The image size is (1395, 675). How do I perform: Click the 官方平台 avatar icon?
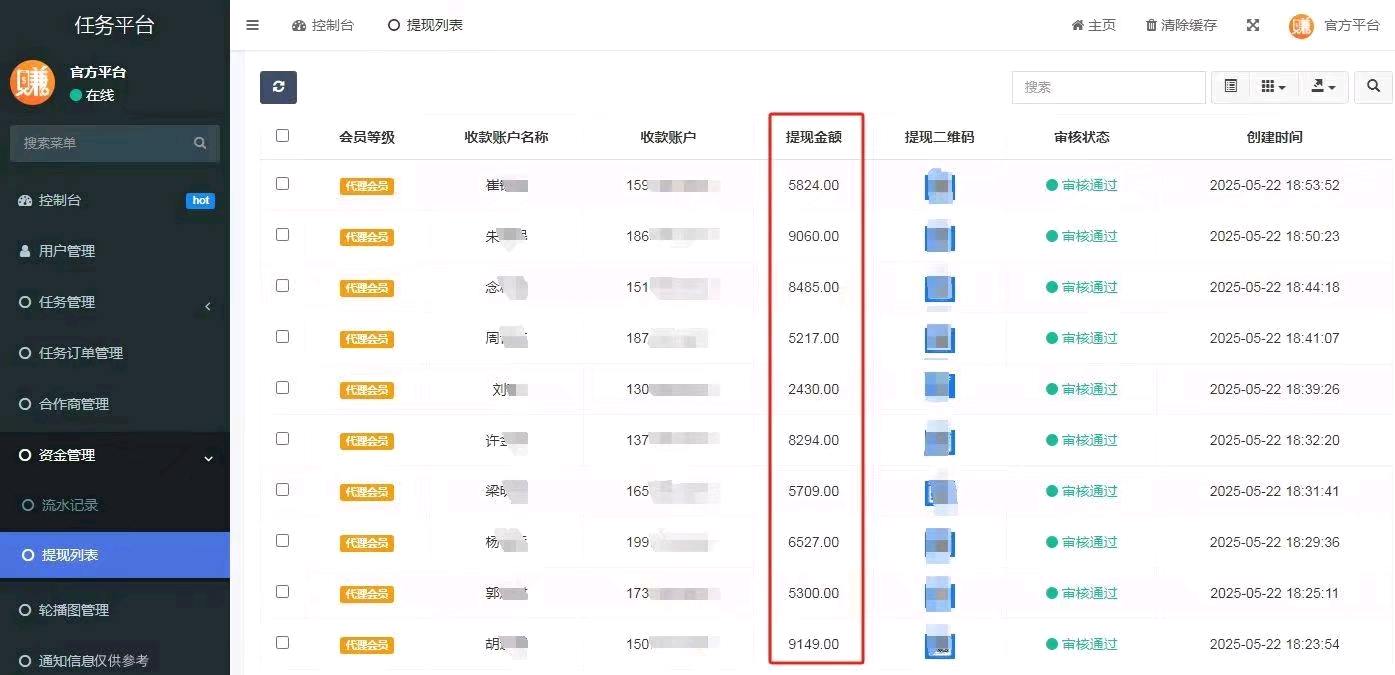(1301, 25)
